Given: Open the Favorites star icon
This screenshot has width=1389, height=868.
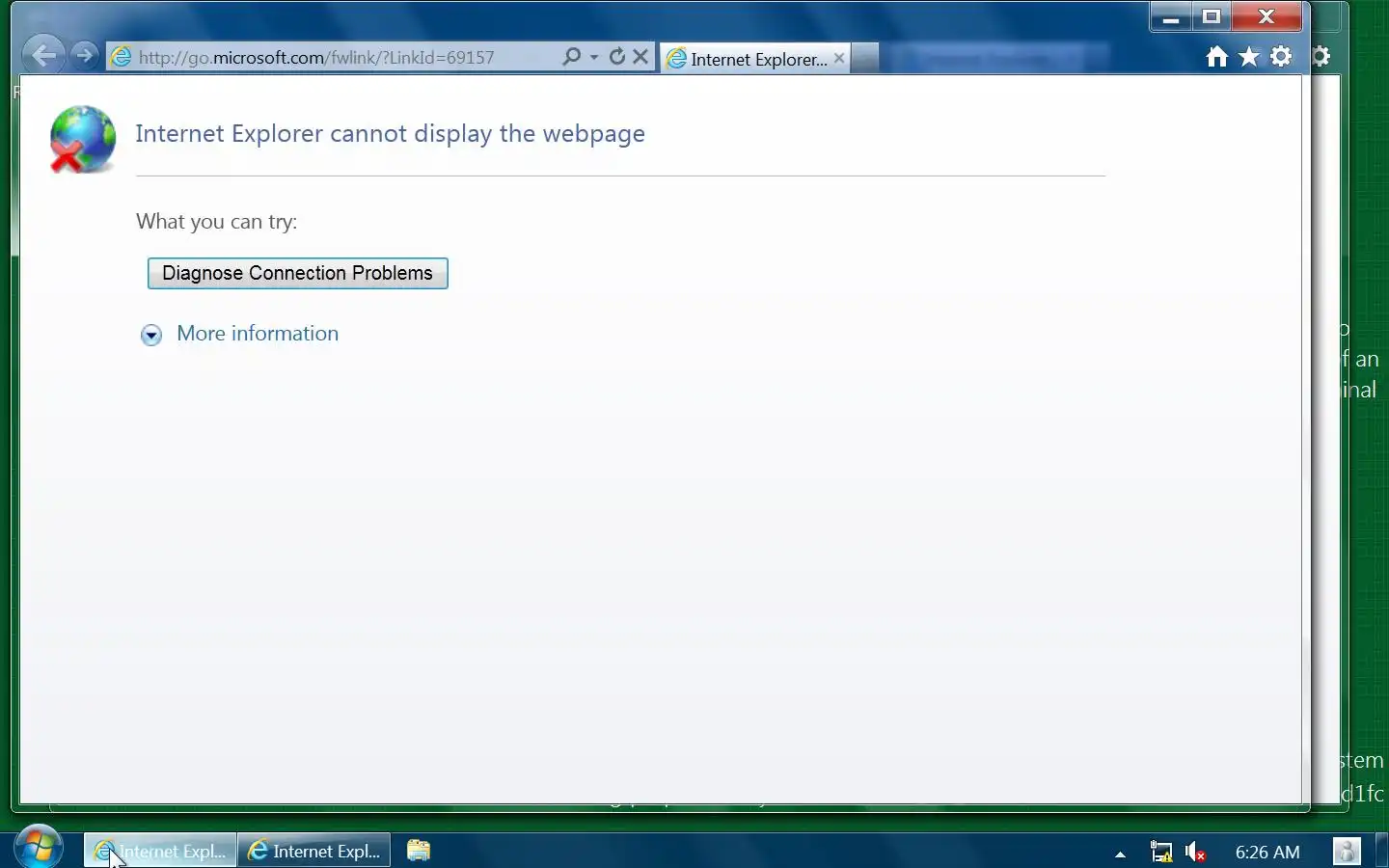Looking at the screenshot, I should [x=1249, y=57].
